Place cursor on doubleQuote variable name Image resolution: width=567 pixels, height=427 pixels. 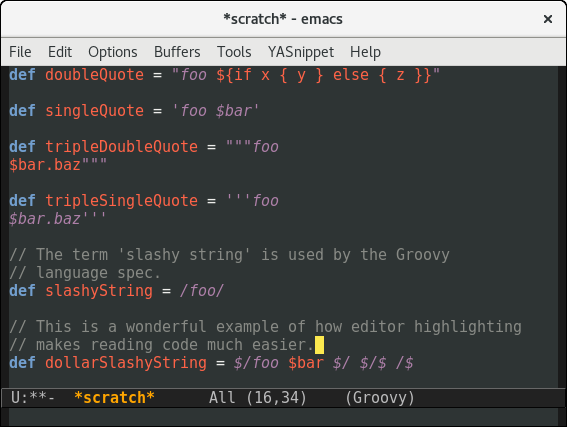(94, 75)
